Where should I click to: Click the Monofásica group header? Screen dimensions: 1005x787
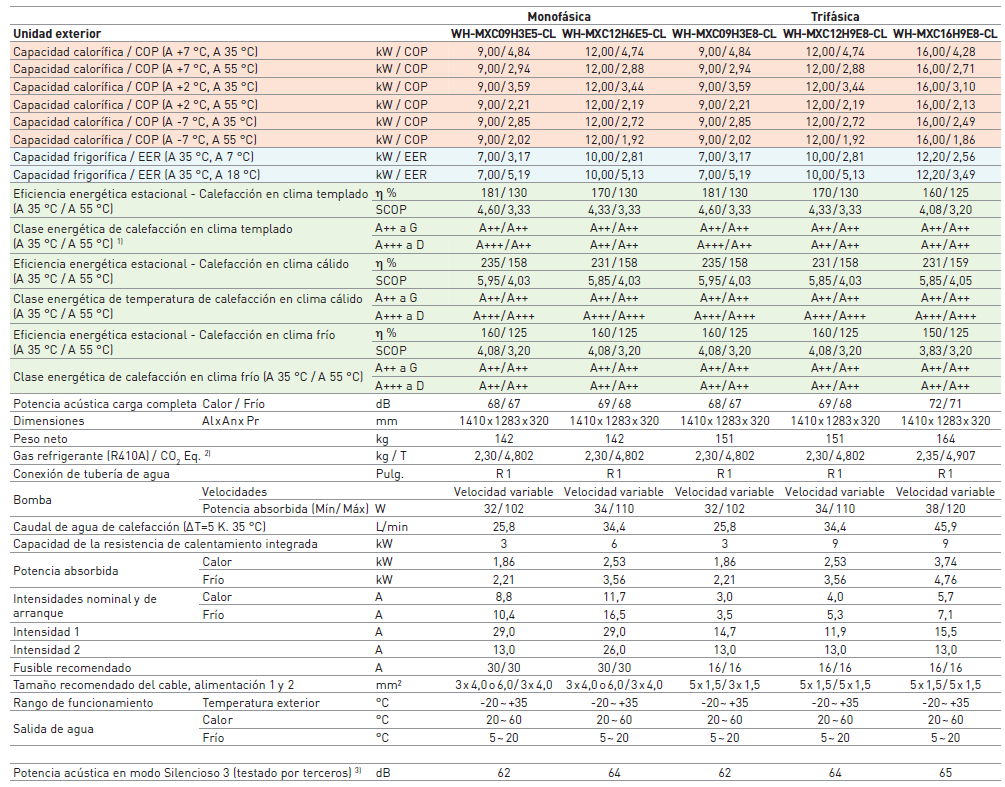click(x=559, y=17)
